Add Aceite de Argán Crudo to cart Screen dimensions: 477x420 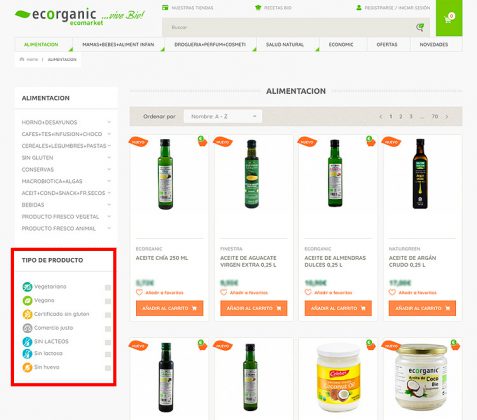(422, 308)
